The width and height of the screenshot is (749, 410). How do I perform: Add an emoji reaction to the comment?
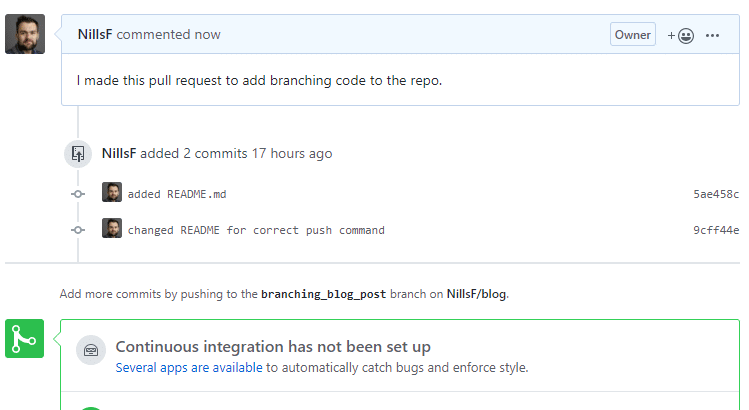[681, 35]
